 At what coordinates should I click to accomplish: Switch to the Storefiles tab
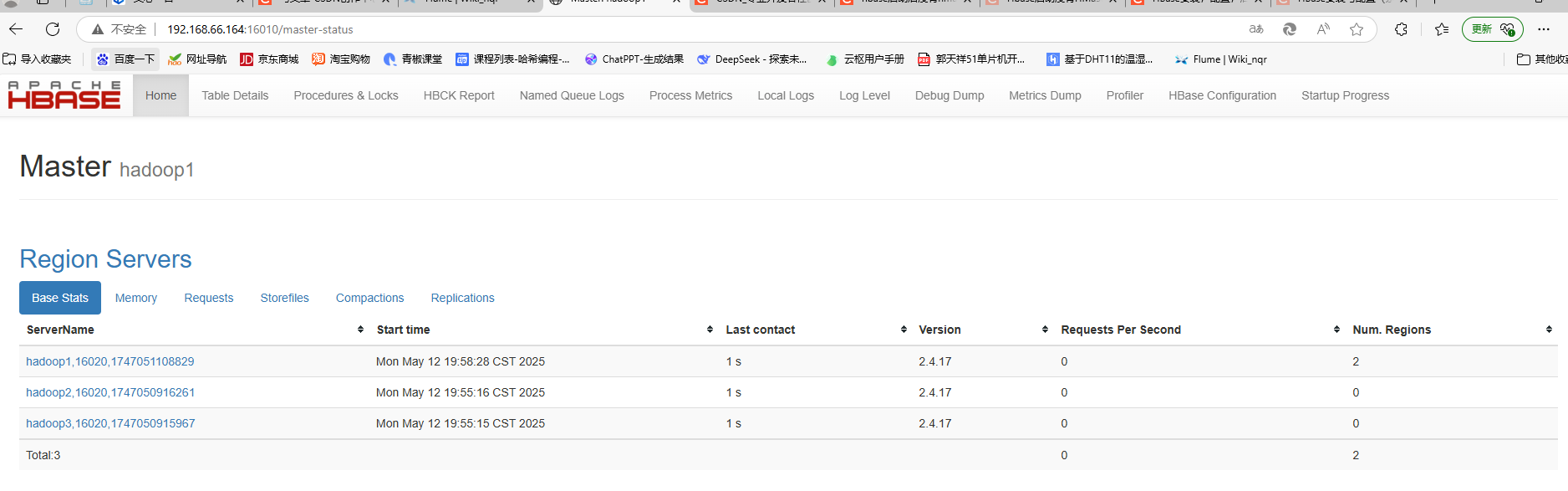pyautogui.click(x=284, y=298)
